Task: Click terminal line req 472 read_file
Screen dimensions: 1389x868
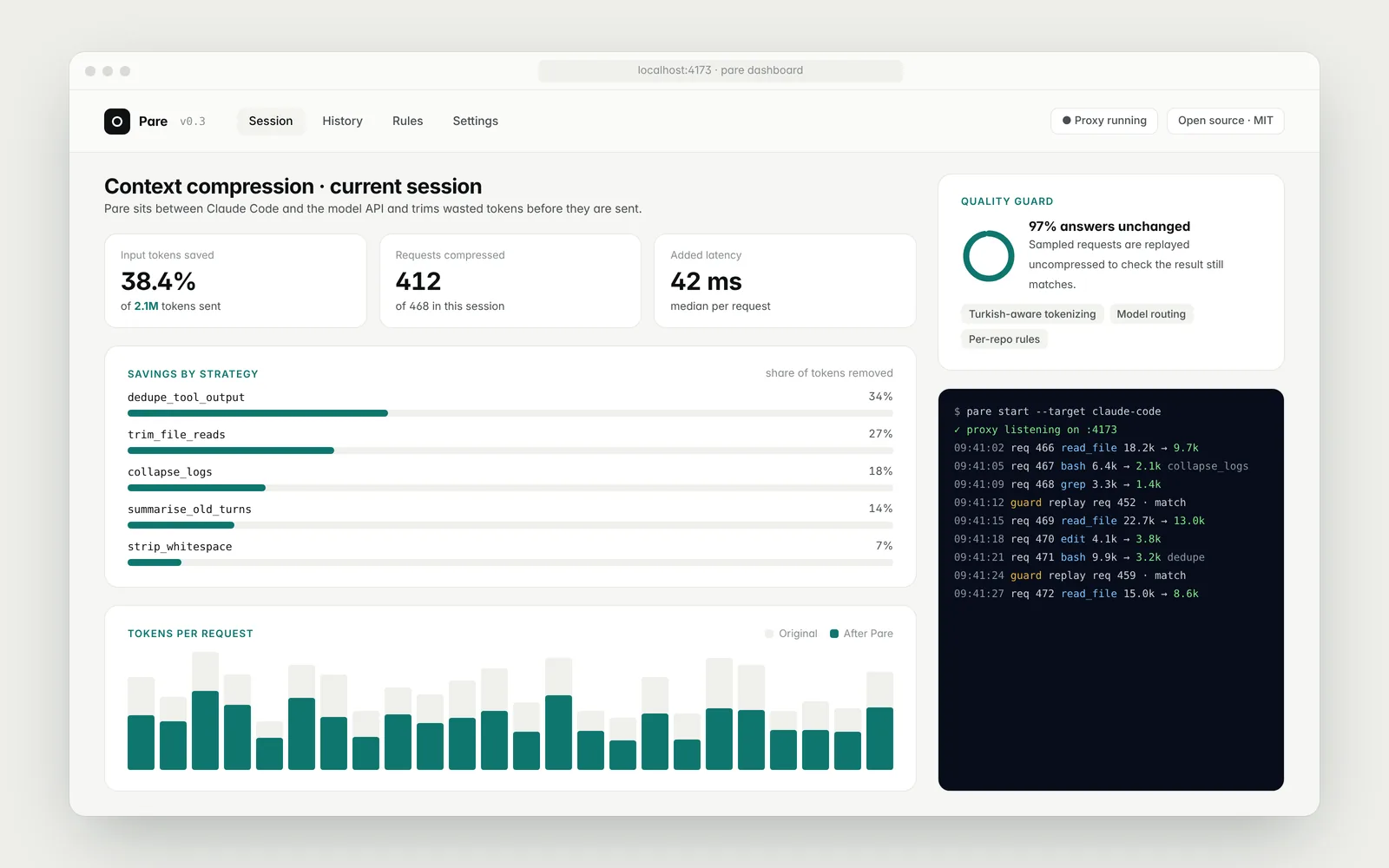Action: tap(1076, 594)
